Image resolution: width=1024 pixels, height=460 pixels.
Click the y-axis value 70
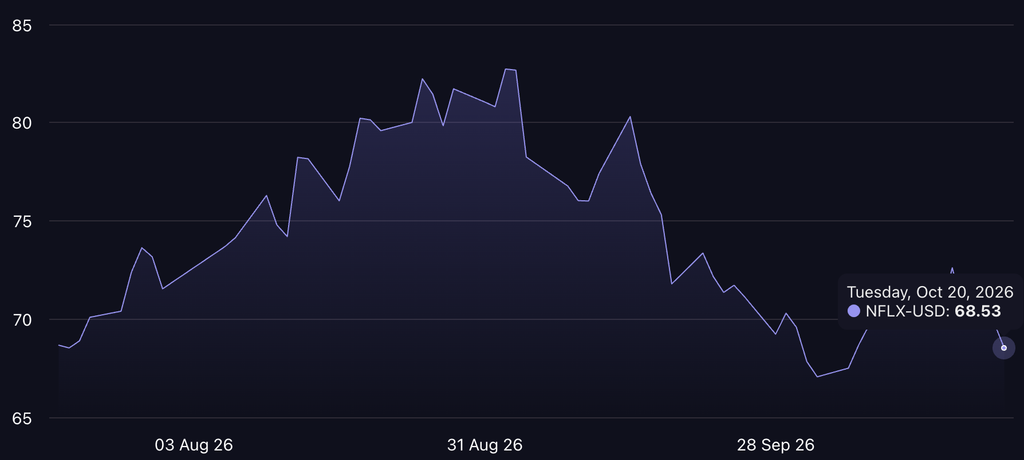(23, 320)
